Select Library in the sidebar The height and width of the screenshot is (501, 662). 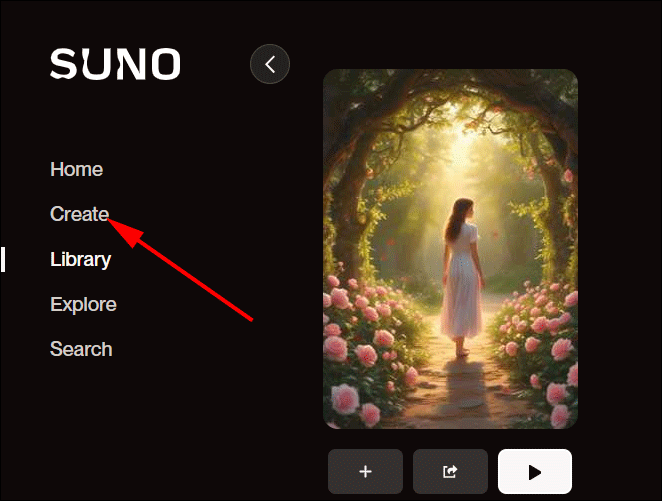click(x=81, y=260)
